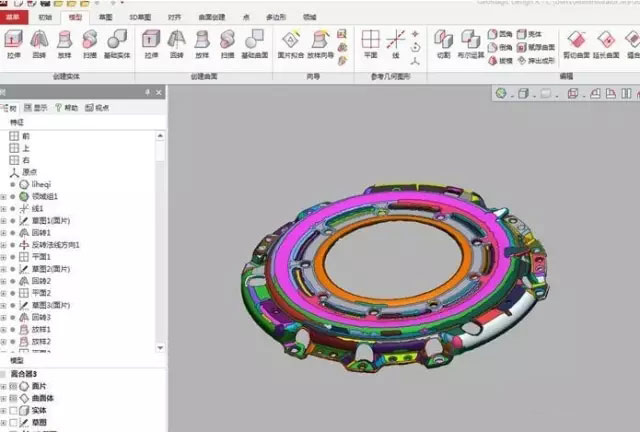The height and width of the screenshot is (432, 640).
Task: Select the 平面 reference plane tool
Action: pyautogui.click(x=371, y=44)
